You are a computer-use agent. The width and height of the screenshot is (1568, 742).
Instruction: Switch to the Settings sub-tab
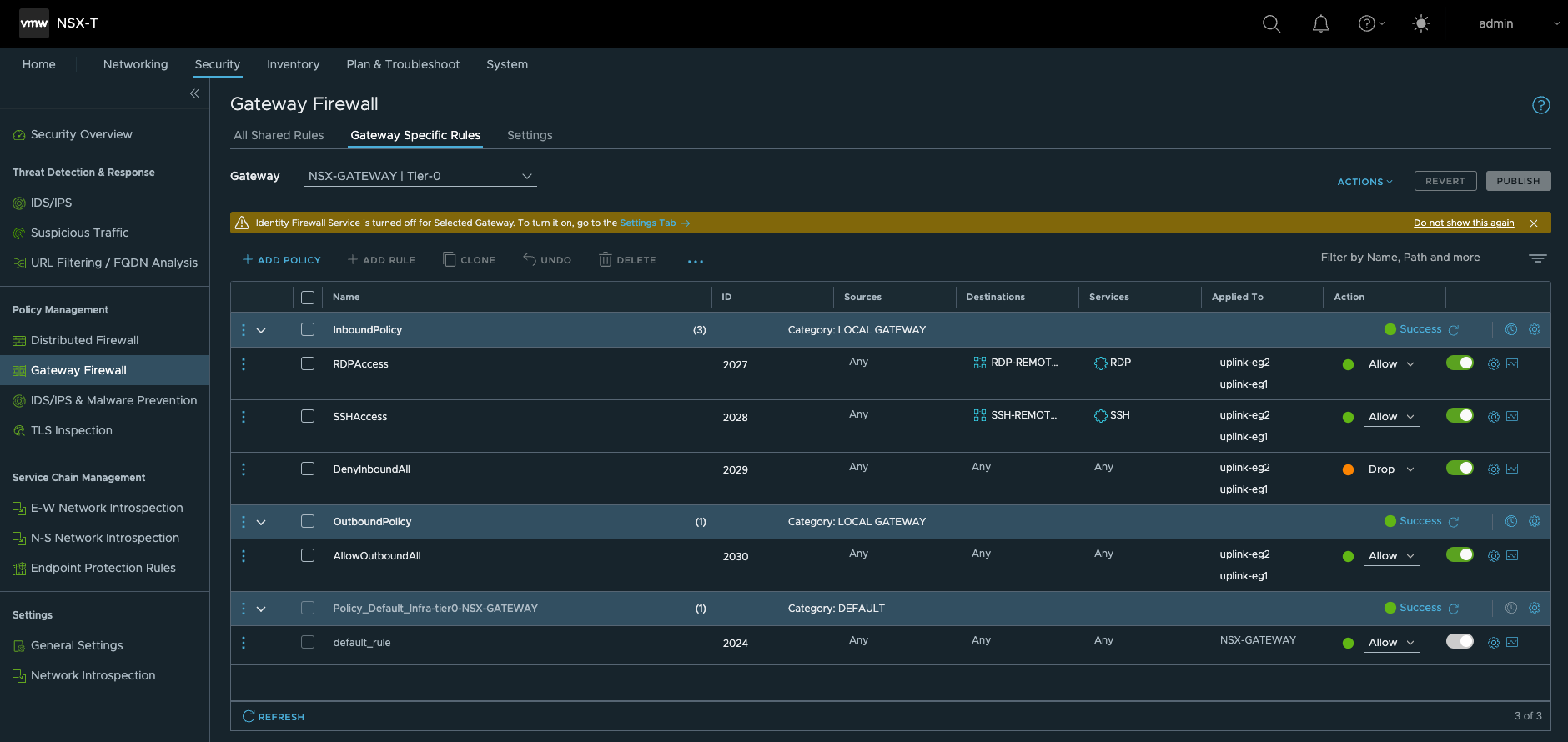530,135
